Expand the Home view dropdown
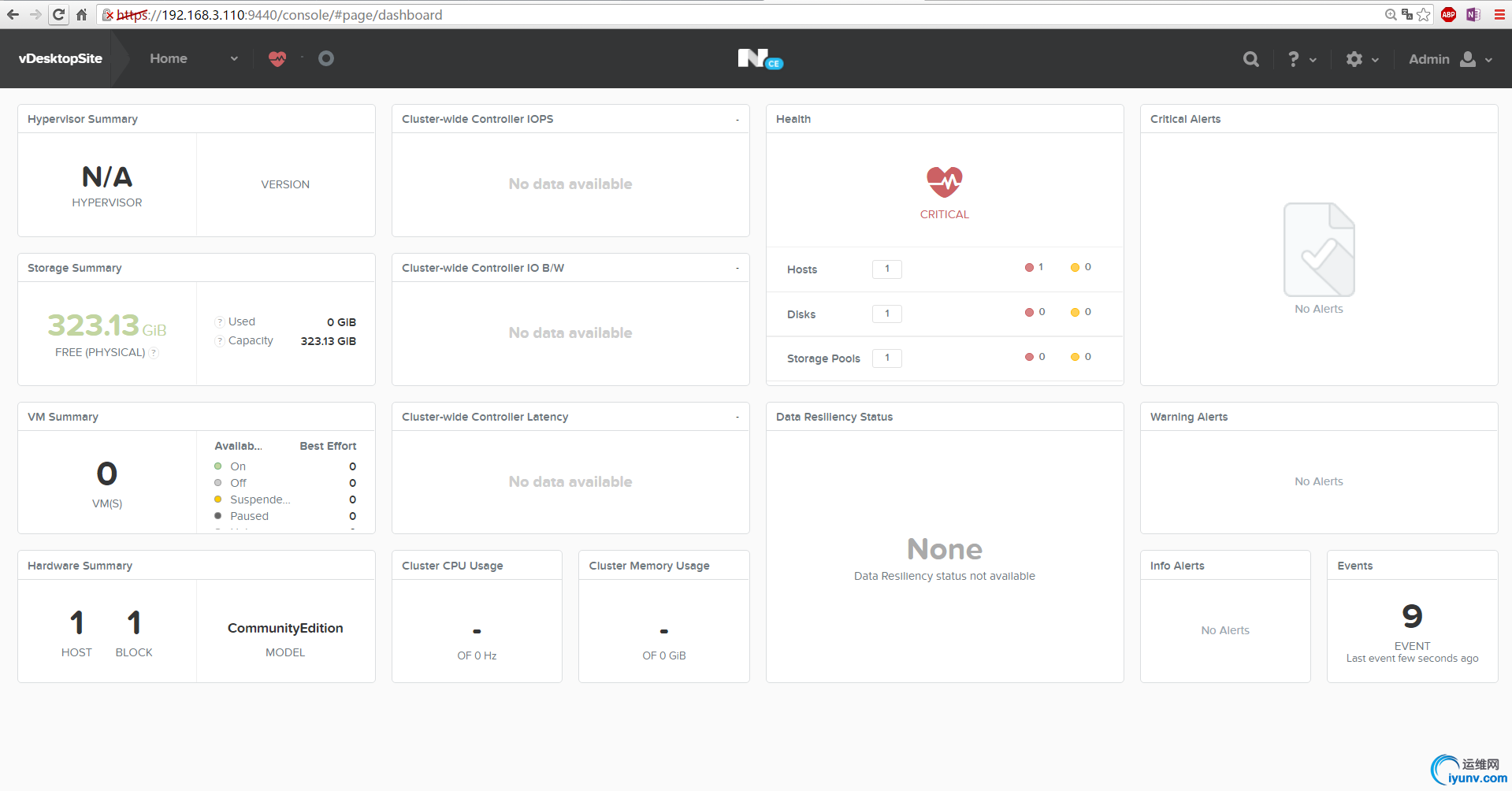Viewport: 1512px width, 791px height. [194, 58]
